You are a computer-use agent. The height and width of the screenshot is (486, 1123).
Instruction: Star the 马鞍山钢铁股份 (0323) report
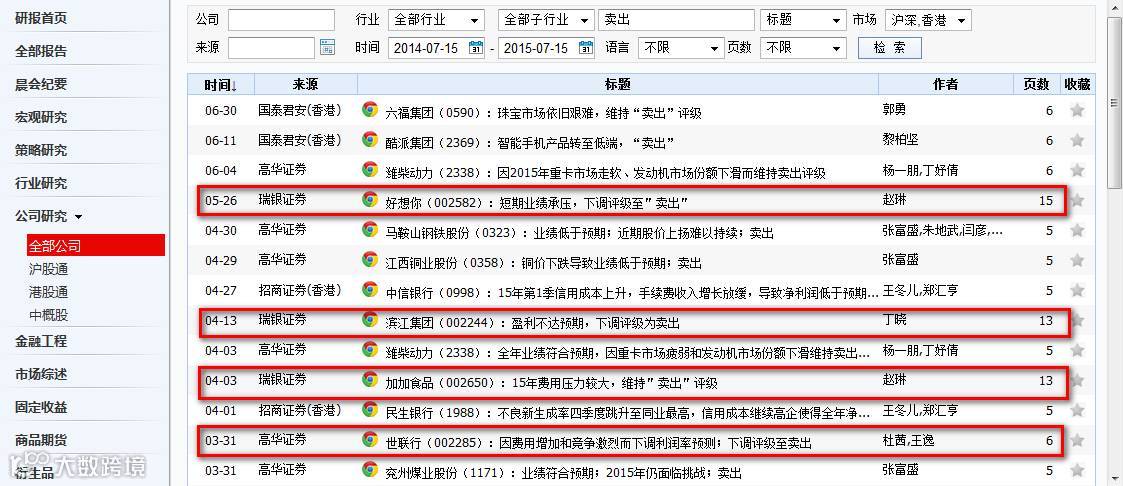1076,231
